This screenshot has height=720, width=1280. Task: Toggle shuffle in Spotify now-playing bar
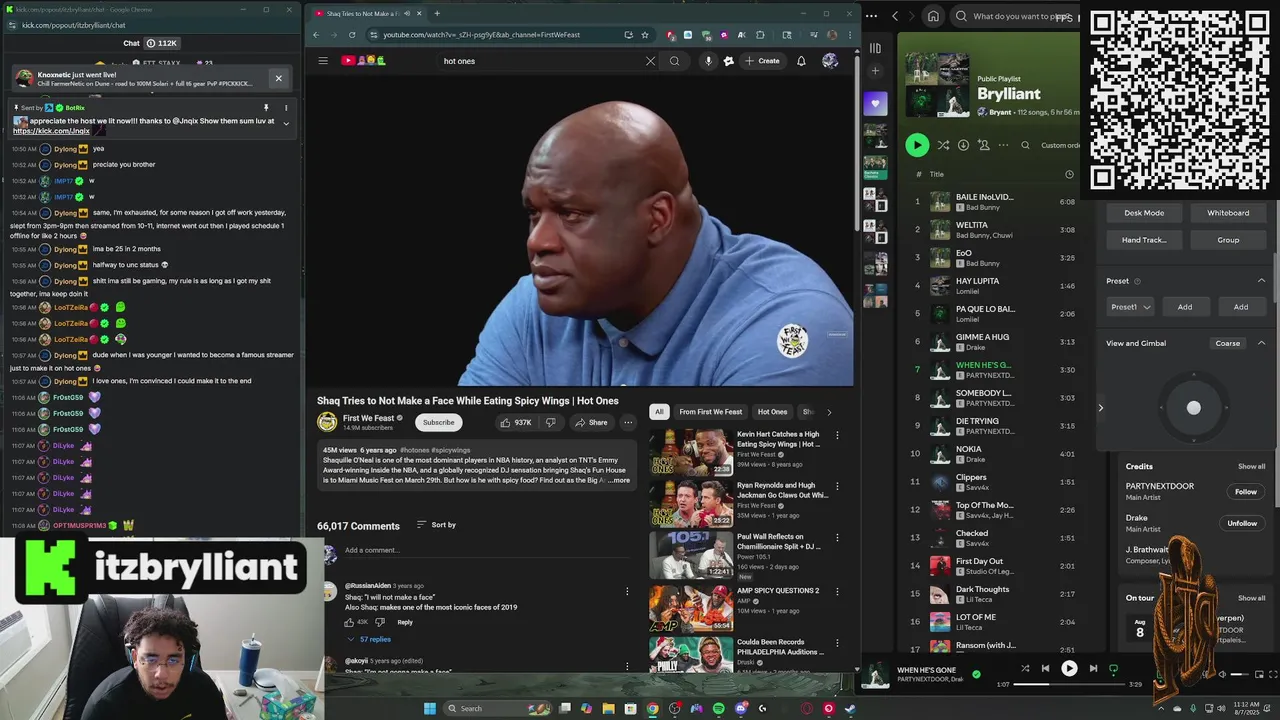click(1025, 668)
